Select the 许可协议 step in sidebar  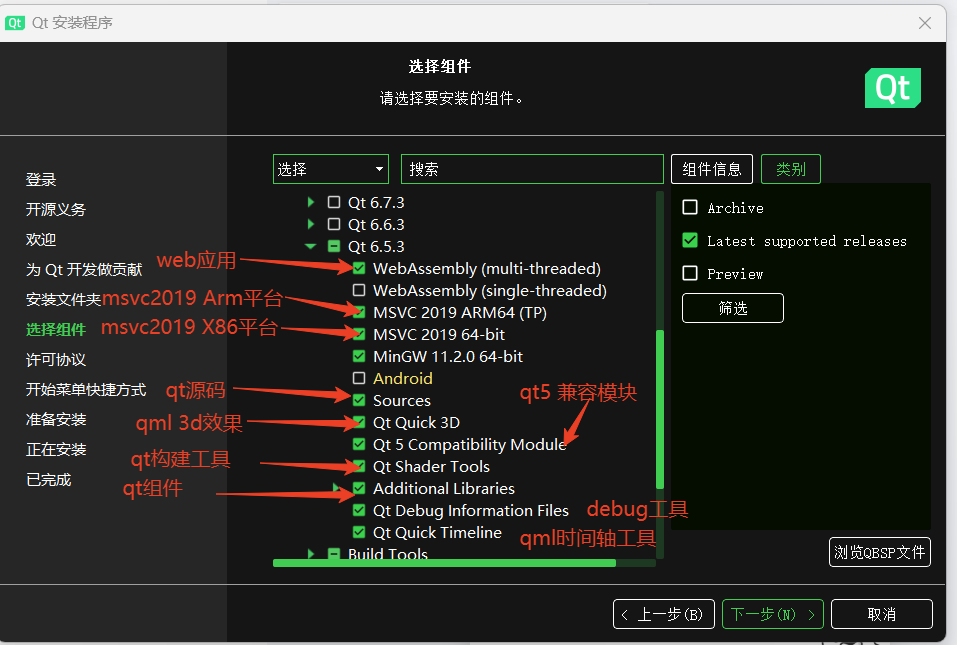click(56, 359)
